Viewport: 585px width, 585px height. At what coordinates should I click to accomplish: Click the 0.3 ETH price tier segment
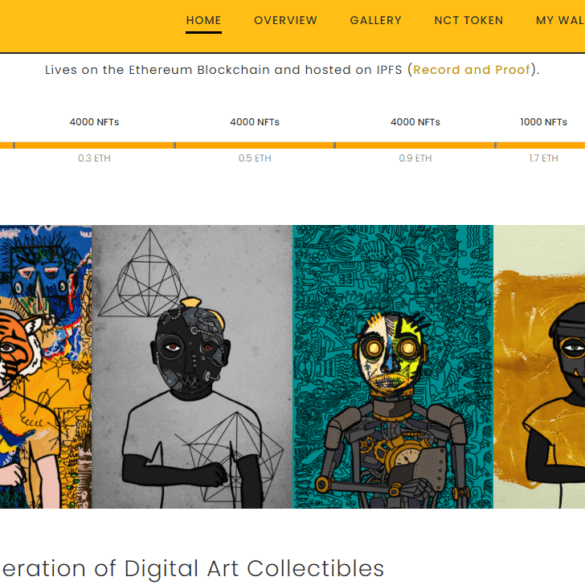pos(94,145)
